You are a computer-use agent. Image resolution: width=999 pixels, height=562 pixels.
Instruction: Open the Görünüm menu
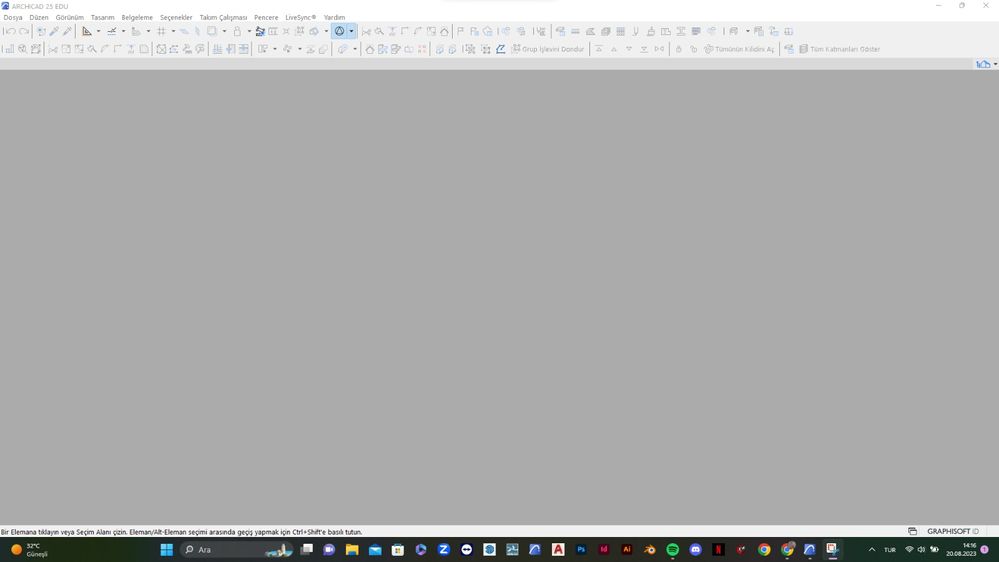(69, 17)
